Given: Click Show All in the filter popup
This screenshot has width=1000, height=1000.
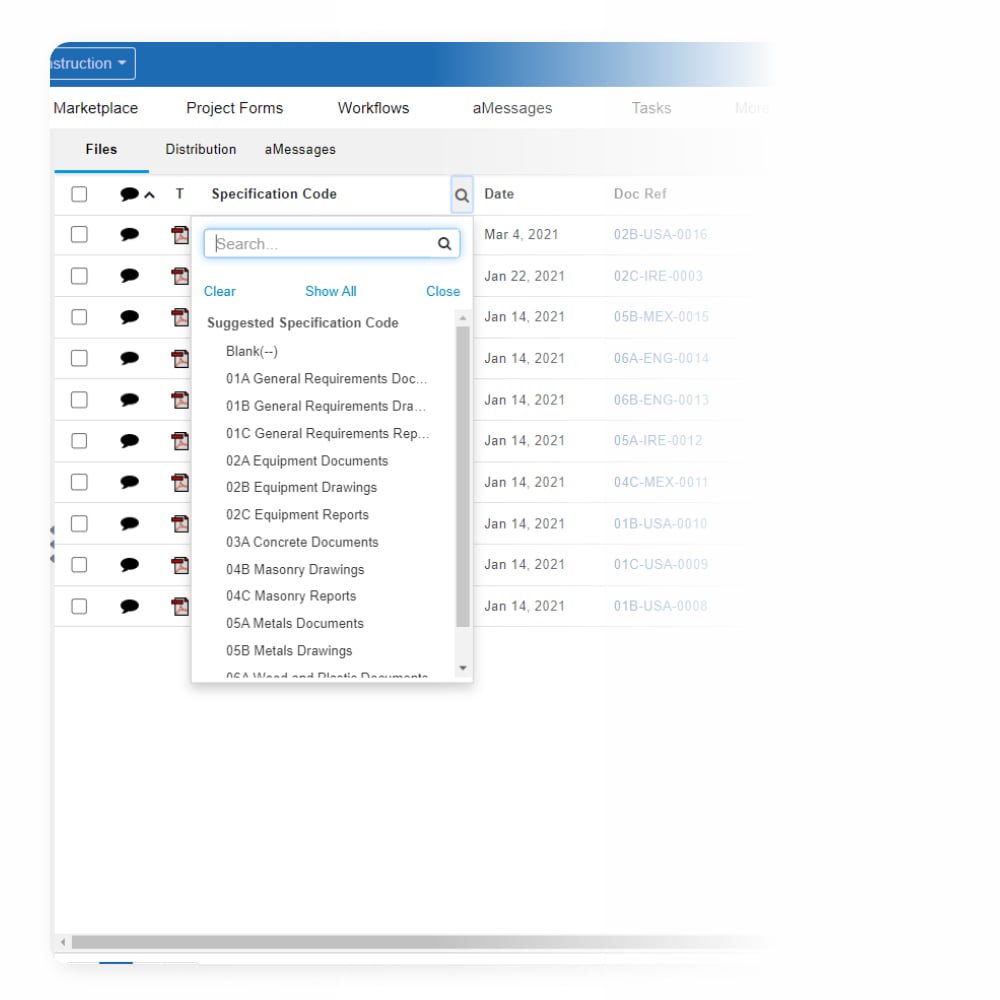Looking at the screenshot, I should click(330, 291).
